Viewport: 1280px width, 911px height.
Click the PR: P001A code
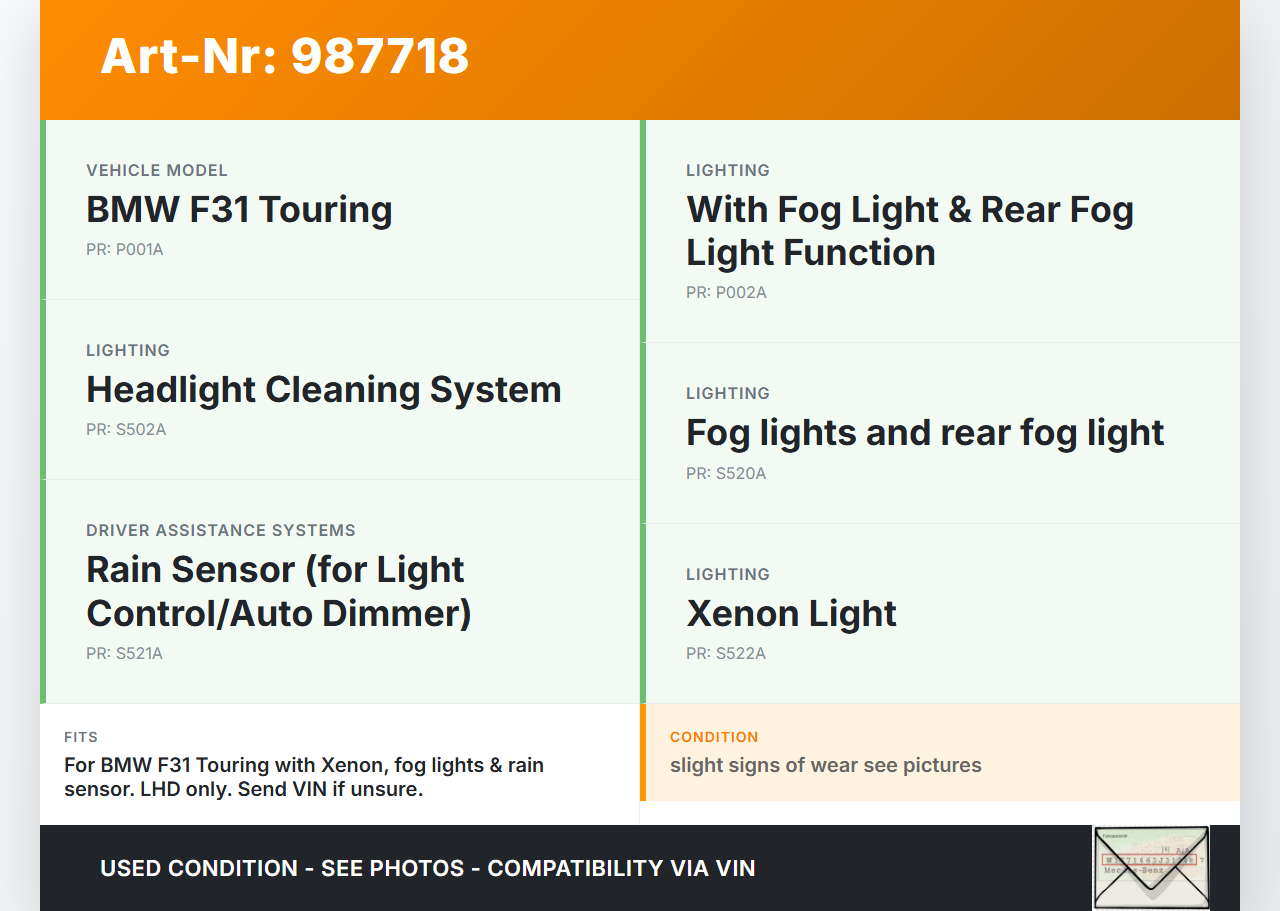[125, 250]
